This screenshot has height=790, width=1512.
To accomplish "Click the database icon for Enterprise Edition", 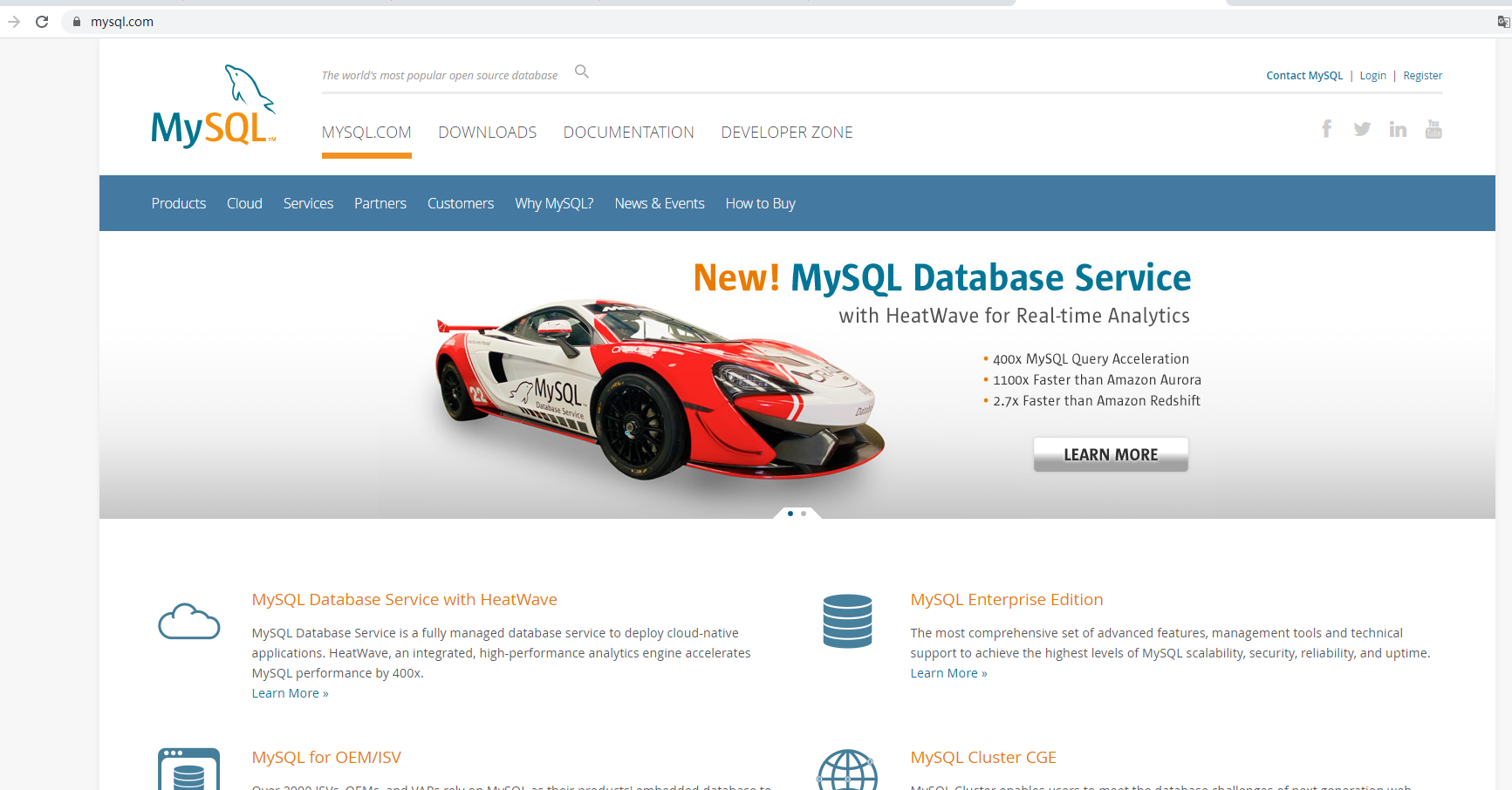I will 847,621.
